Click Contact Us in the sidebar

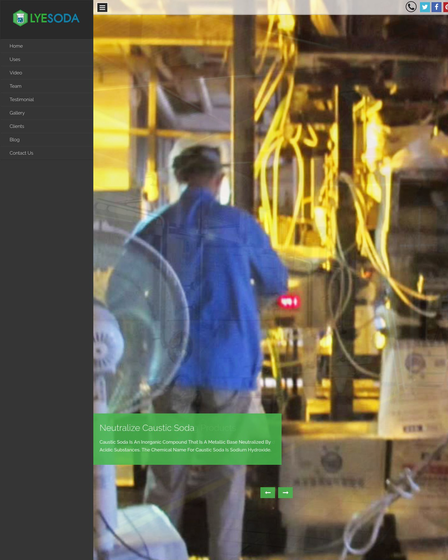tap(46, 153)
